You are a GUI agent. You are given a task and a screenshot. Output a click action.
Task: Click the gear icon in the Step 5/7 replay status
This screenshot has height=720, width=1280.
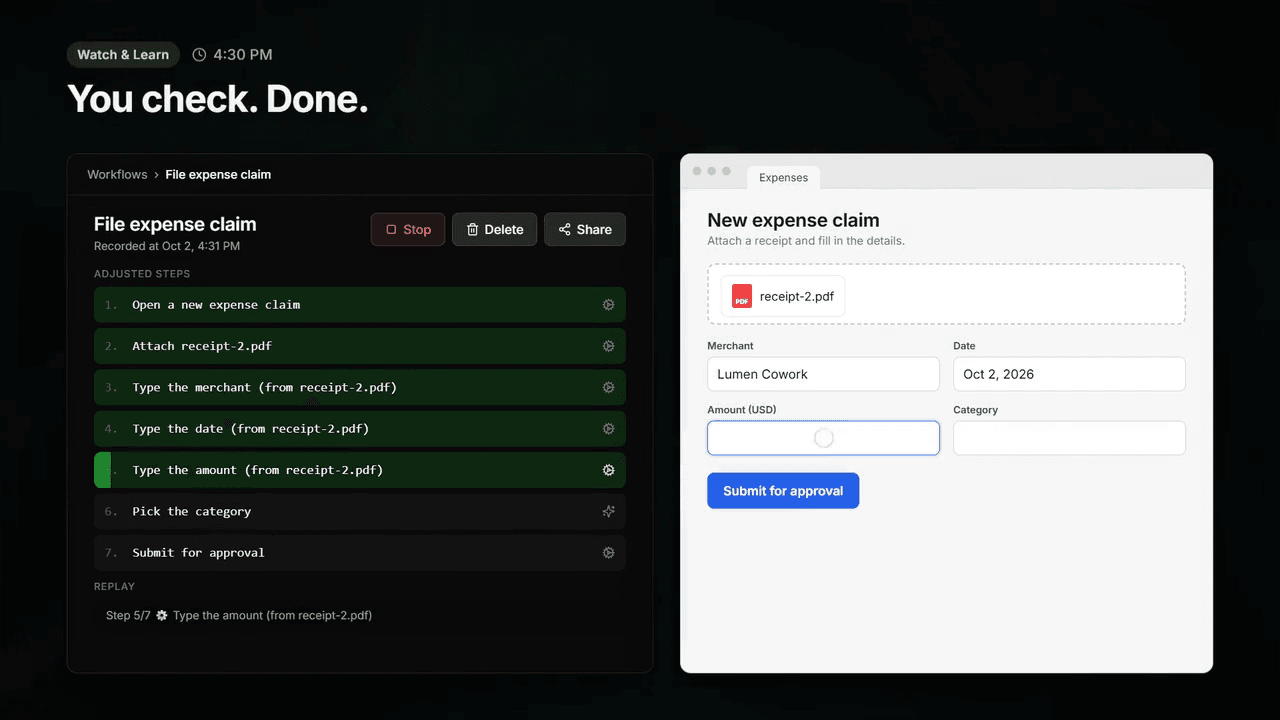click(162, 616)
